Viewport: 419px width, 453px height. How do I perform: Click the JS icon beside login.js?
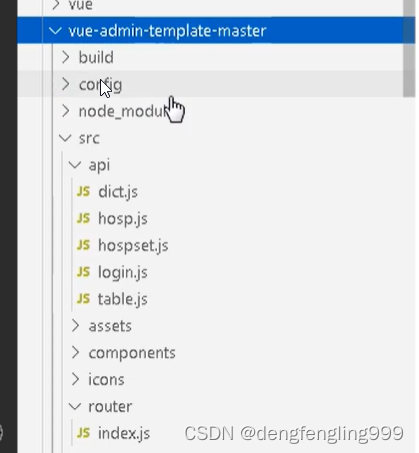[x=83, y=272]
